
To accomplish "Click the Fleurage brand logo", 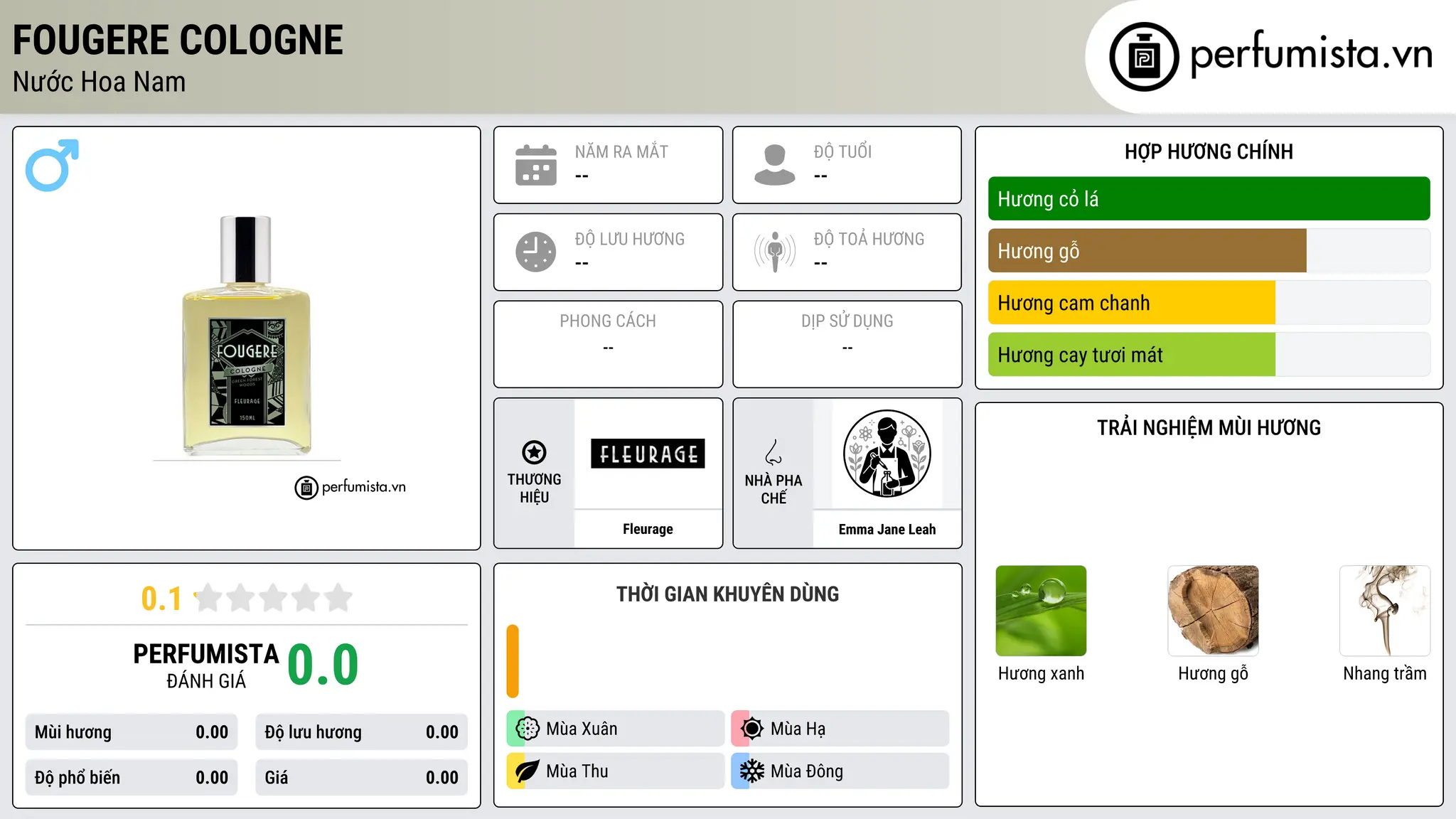I will pos(648,454).
